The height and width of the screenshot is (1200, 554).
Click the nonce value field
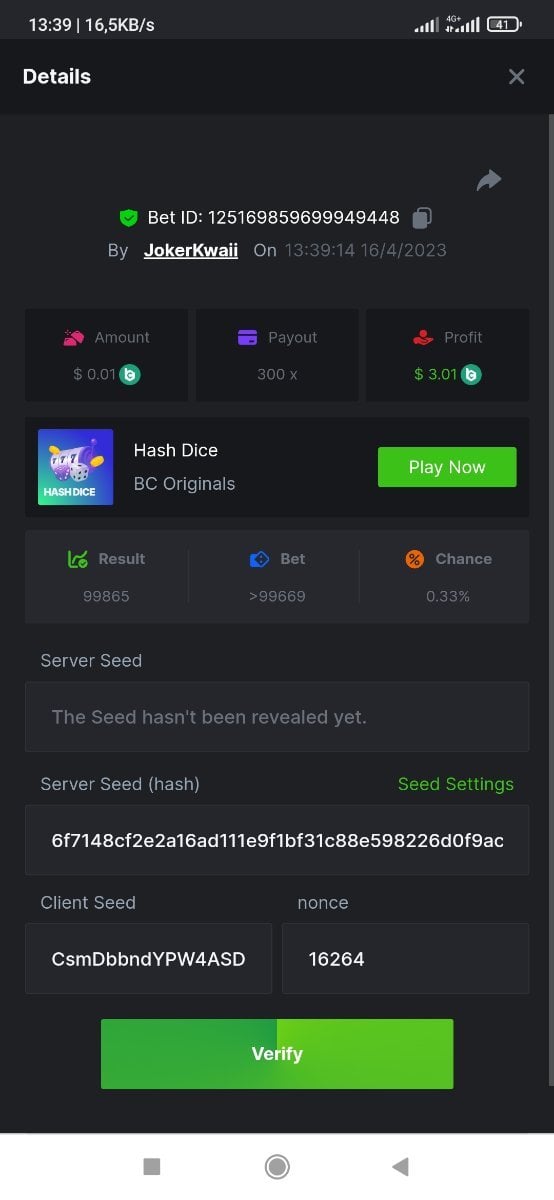pyautogui.click(x=405, y=958)
